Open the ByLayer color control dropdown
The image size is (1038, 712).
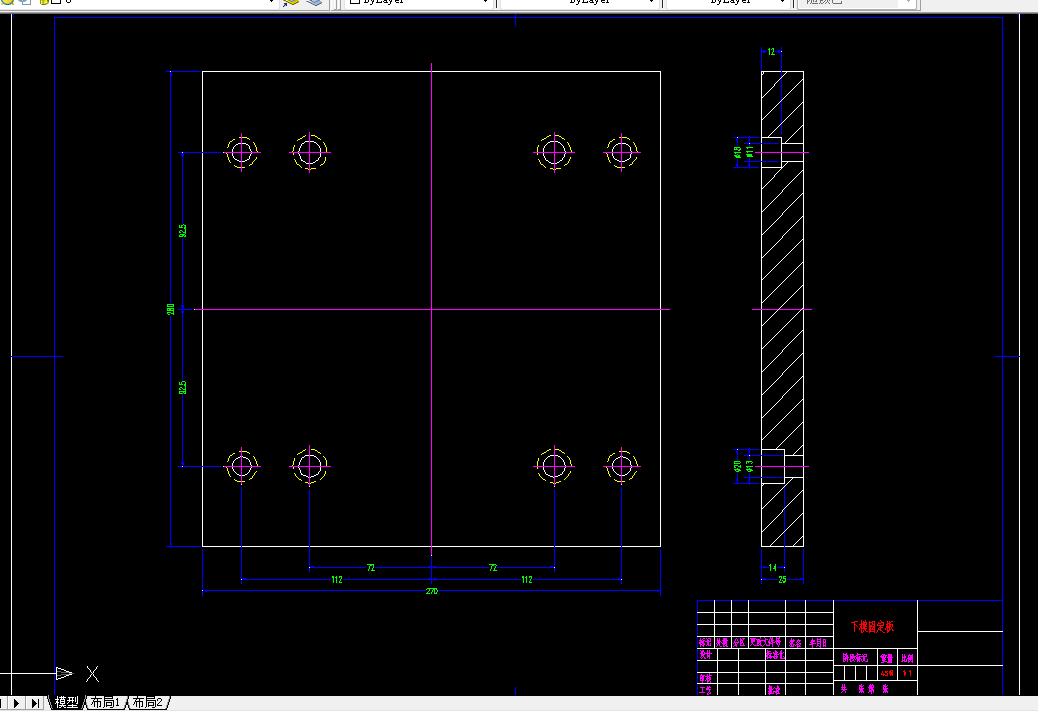[420, 2]
